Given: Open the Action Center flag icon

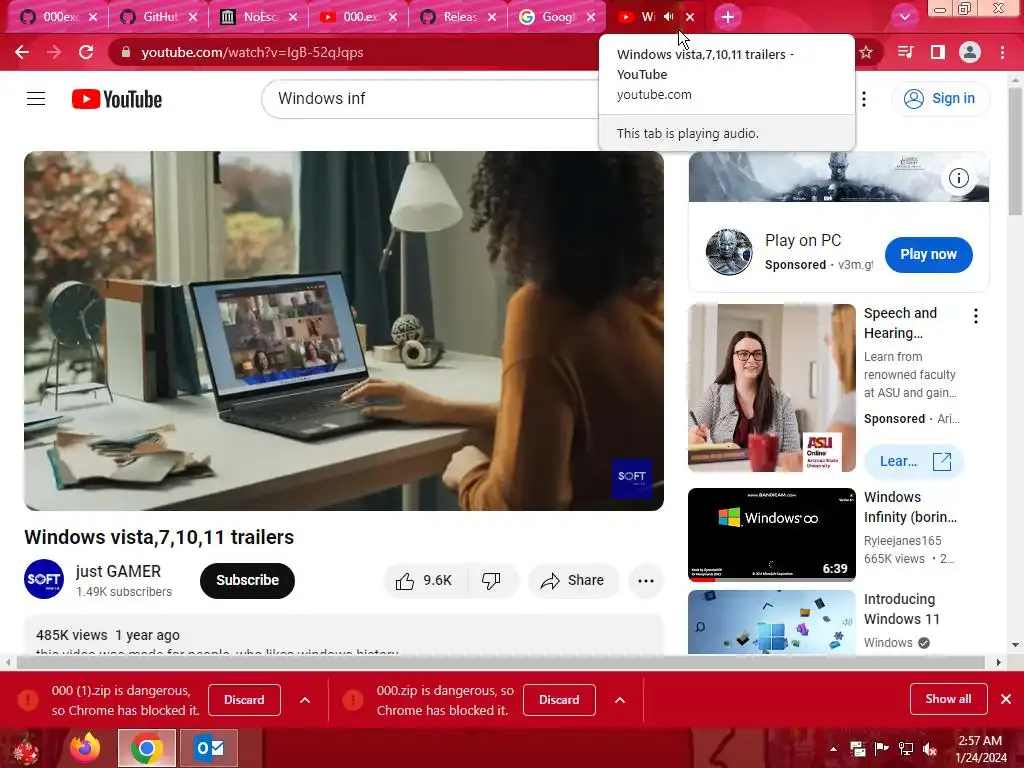Looking at the screenshot, I should pyautogui.click(x=882, y=749).
